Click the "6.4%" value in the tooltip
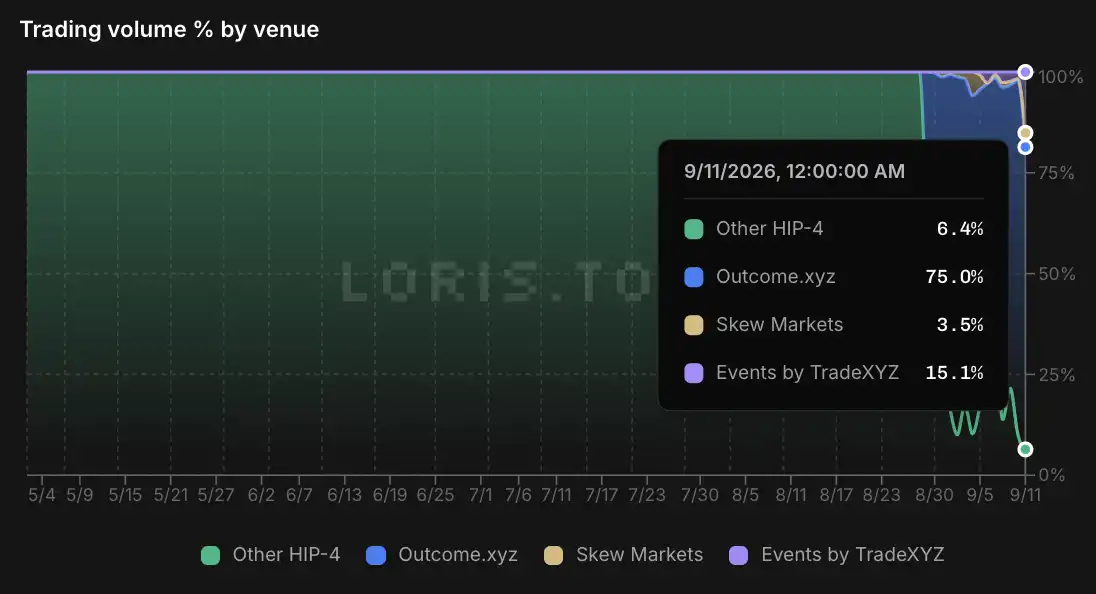 pyautogui.click(x=960, y=229)
